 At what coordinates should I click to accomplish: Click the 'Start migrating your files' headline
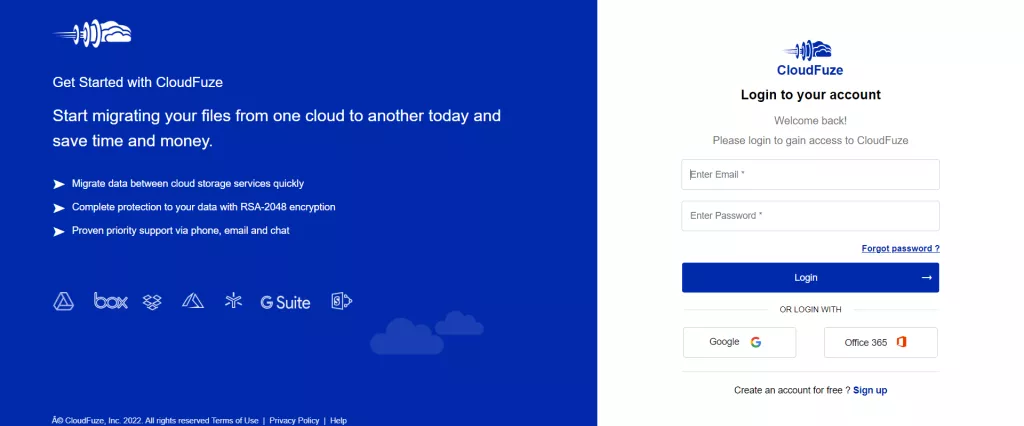coord(276,129)
